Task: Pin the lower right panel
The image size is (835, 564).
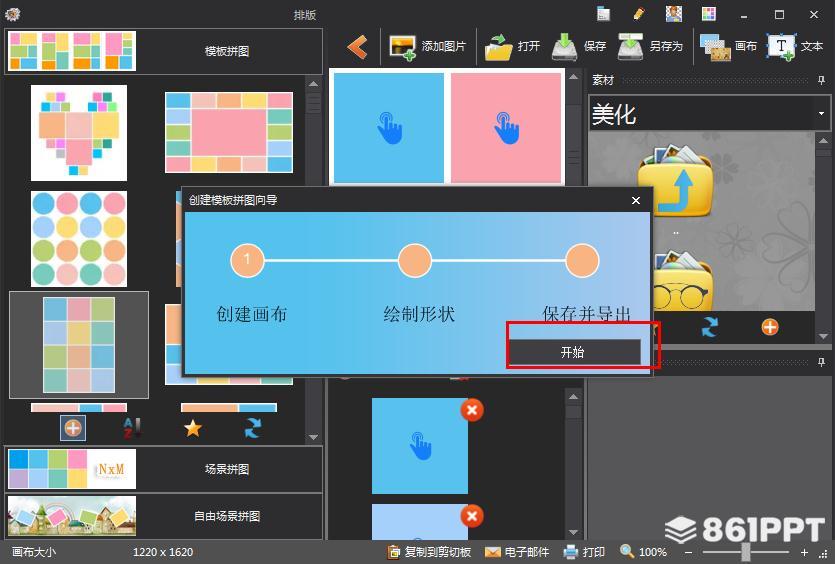Action: [822, 362]
